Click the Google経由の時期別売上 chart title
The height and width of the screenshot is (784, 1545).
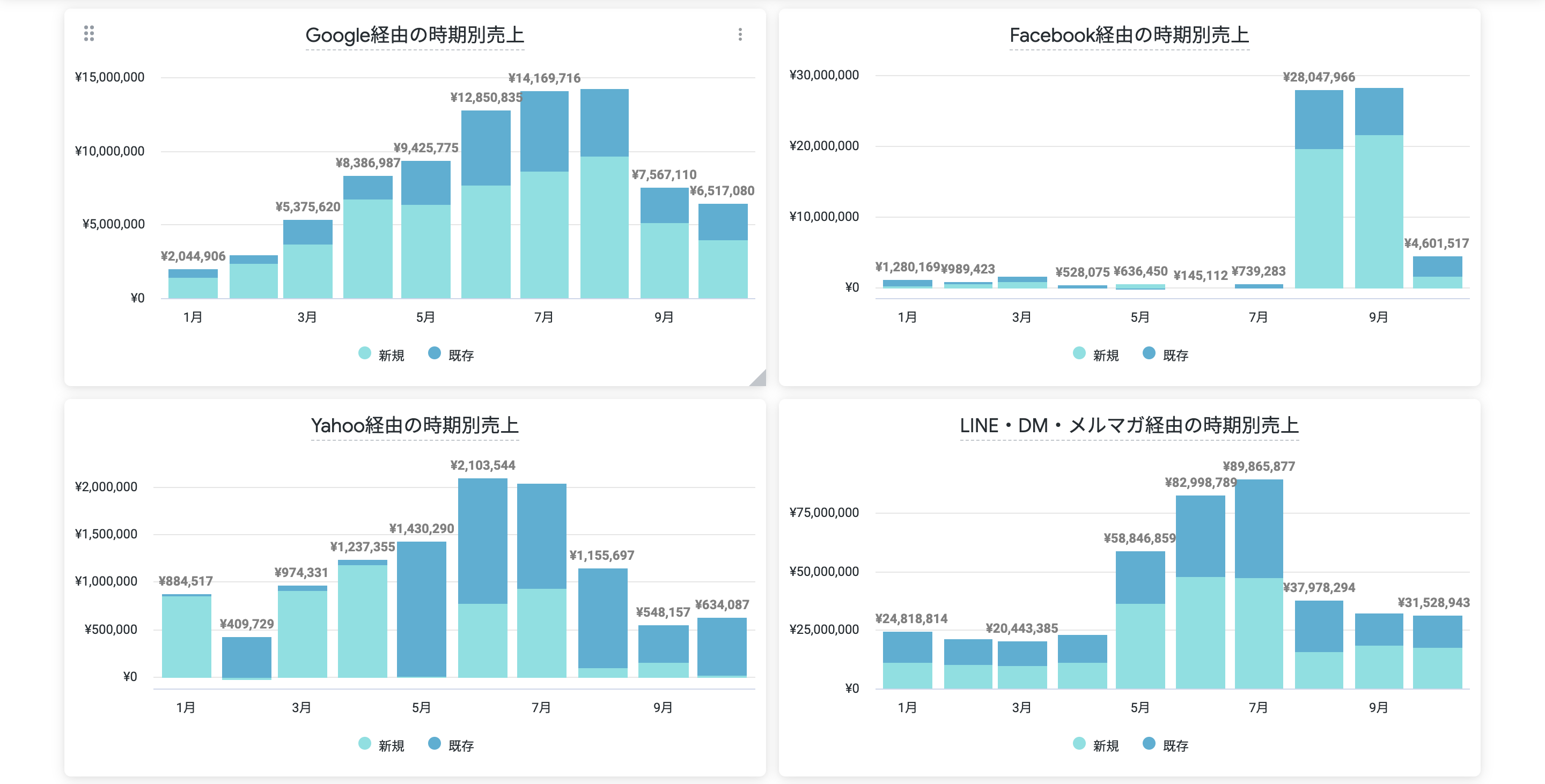click(415, 35)
